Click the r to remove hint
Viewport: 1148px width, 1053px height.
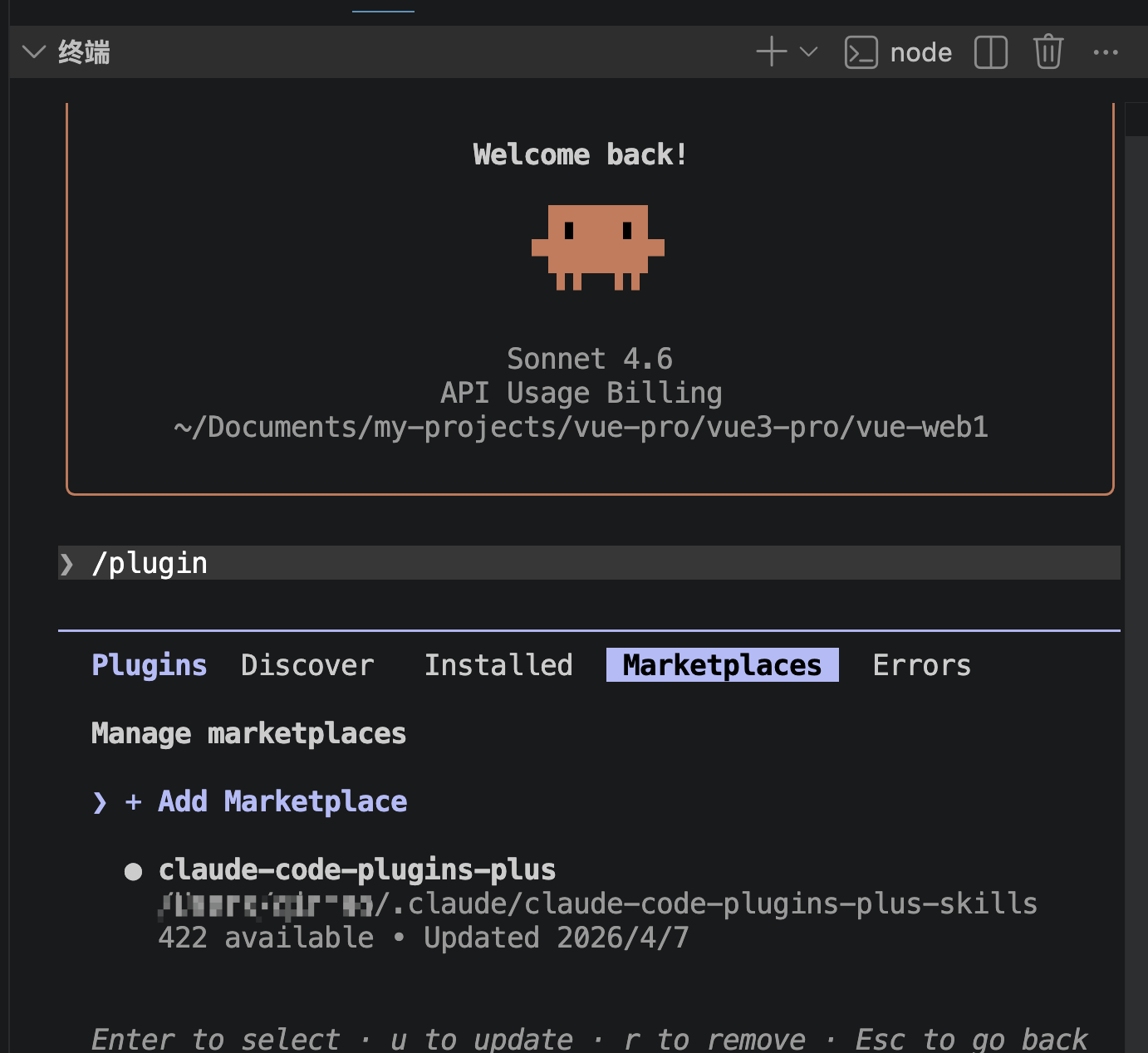714,1040
